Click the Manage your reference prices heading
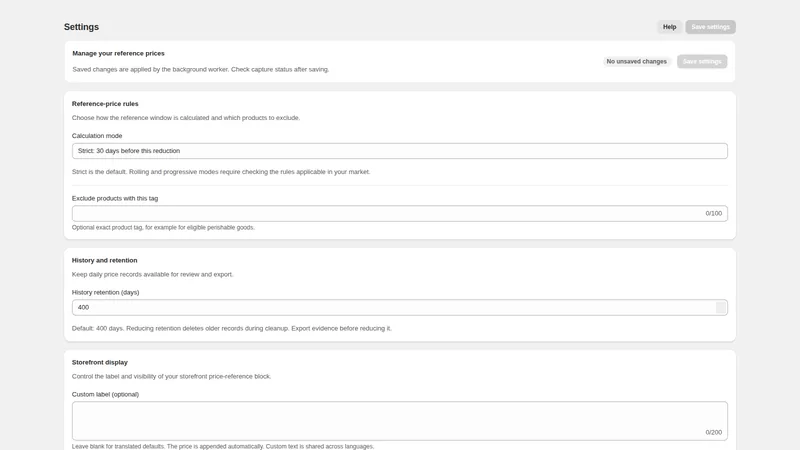This screenshot has height=450, width=800. (x=118, y=53)
